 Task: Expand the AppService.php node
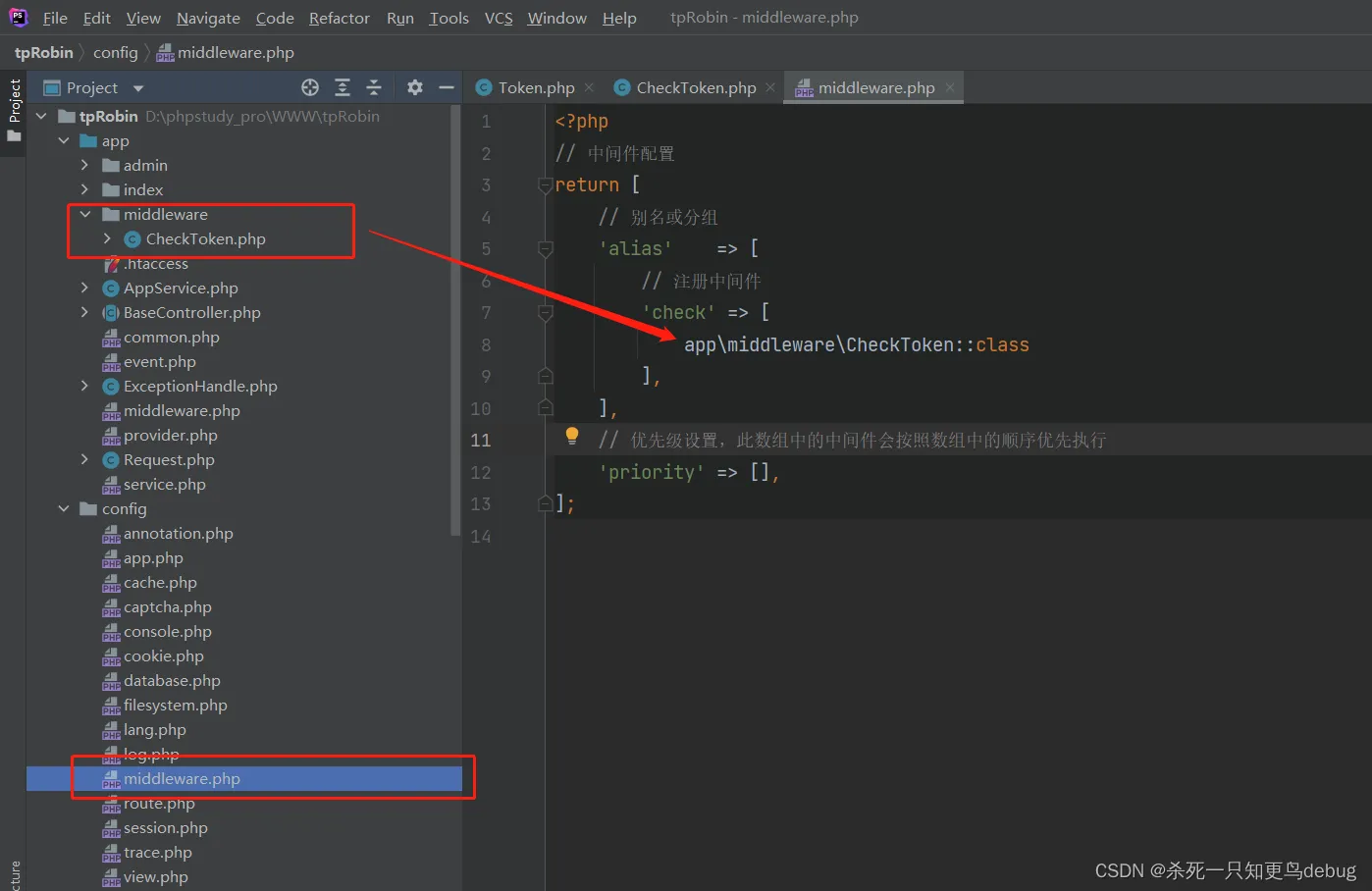pyautogui.click(x=84, y=288)
